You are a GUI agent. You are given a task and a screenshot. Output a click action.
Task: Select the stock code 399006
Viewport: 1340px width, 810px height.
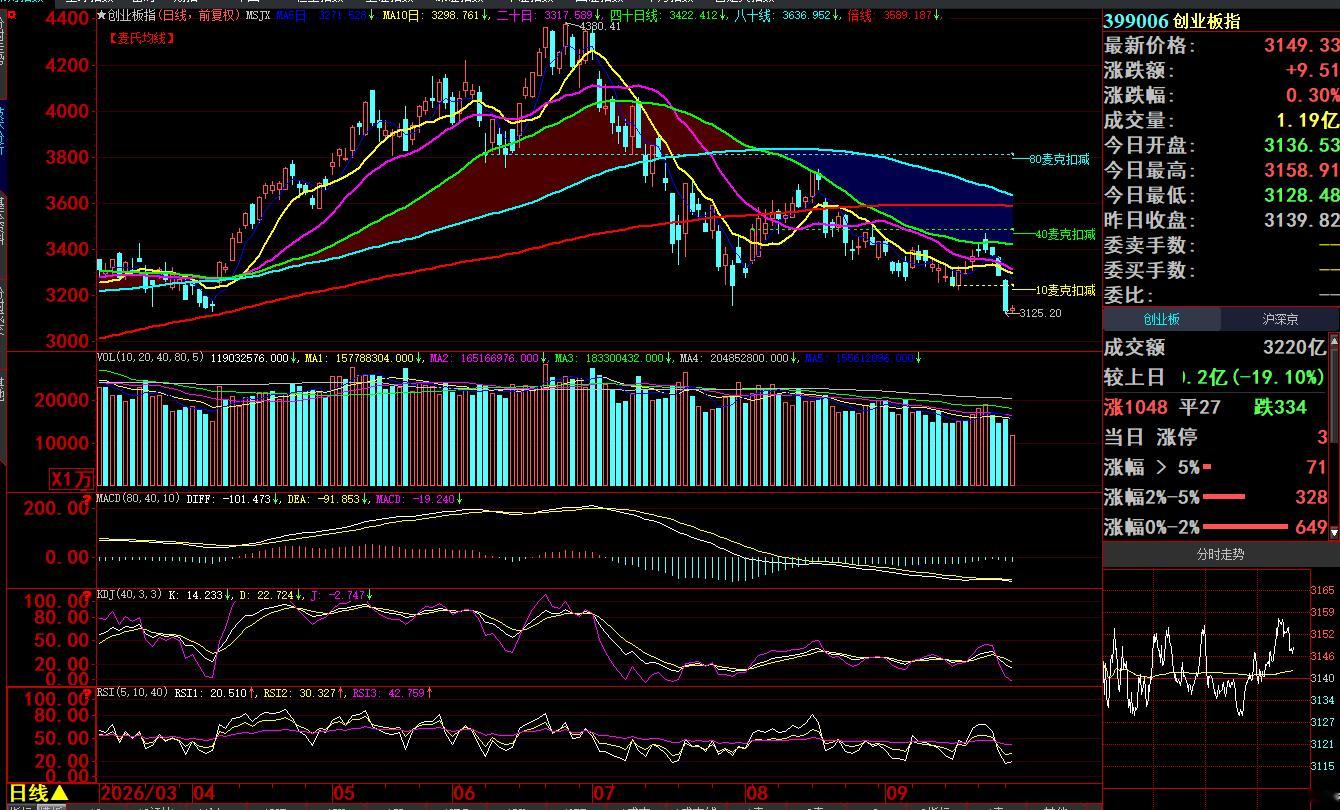pos(1136,21)
